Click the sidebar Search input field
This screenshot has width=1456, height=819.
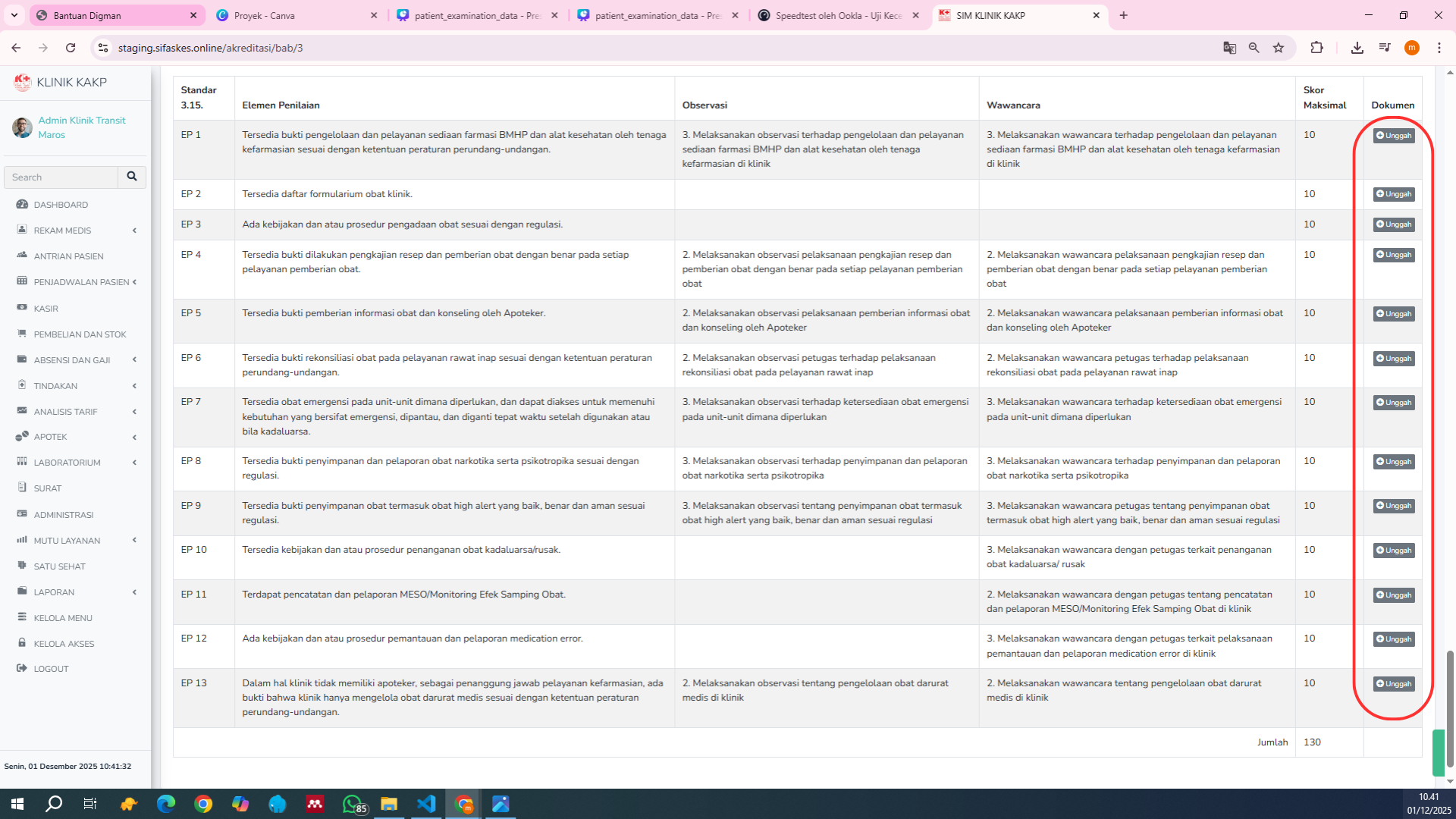coord(61,177)
